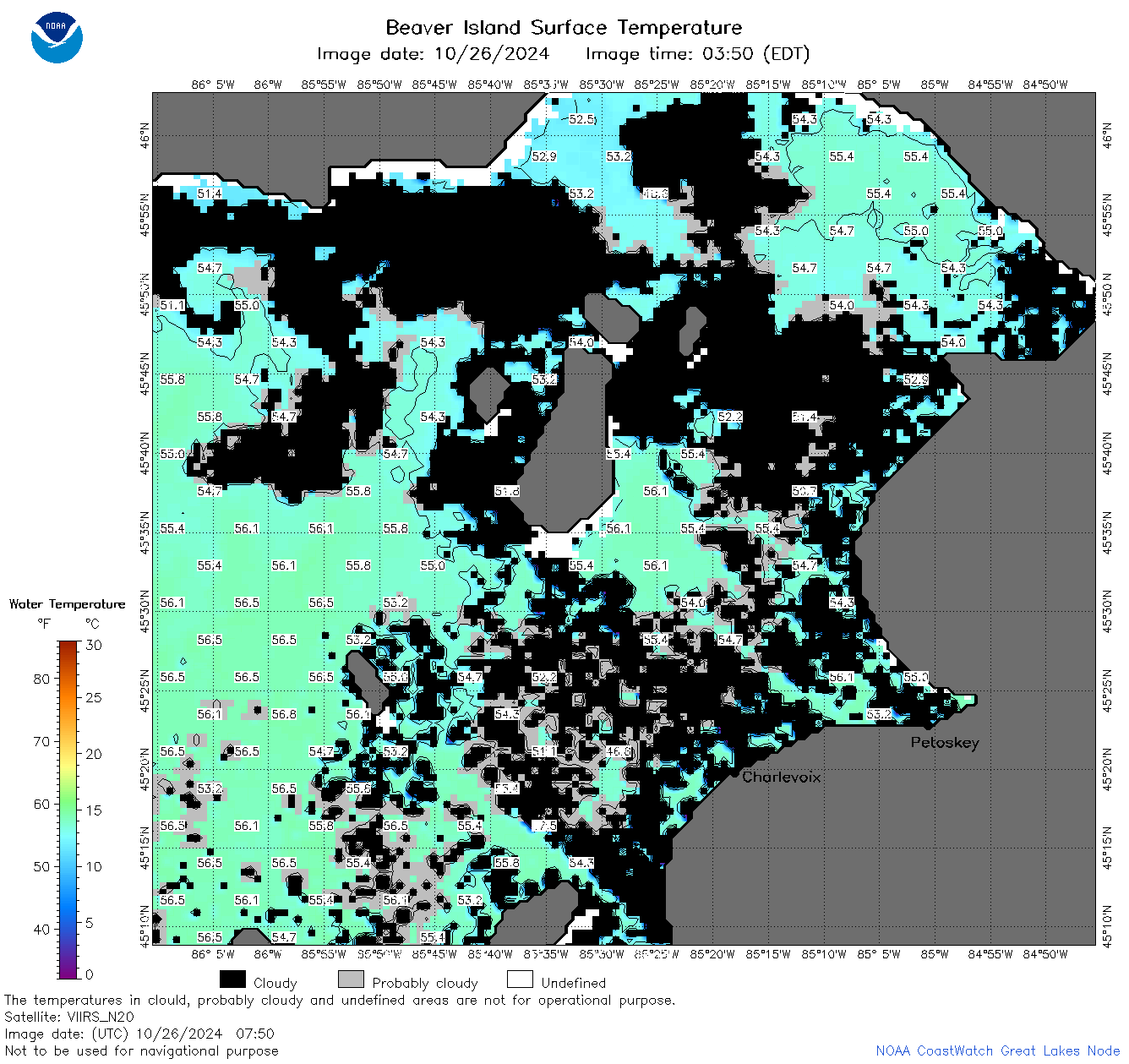Select the black Cloudy legend swatch

[232, 979]
